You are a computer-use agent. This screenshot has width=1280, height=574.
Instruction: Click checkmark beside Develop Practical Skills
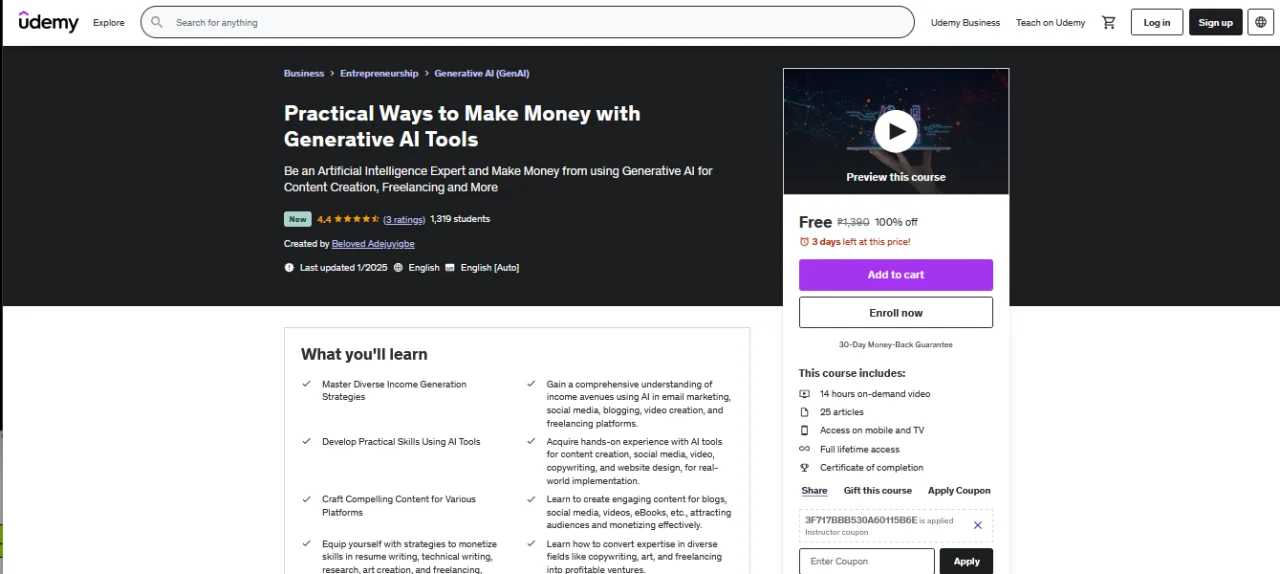click(306, 441)
